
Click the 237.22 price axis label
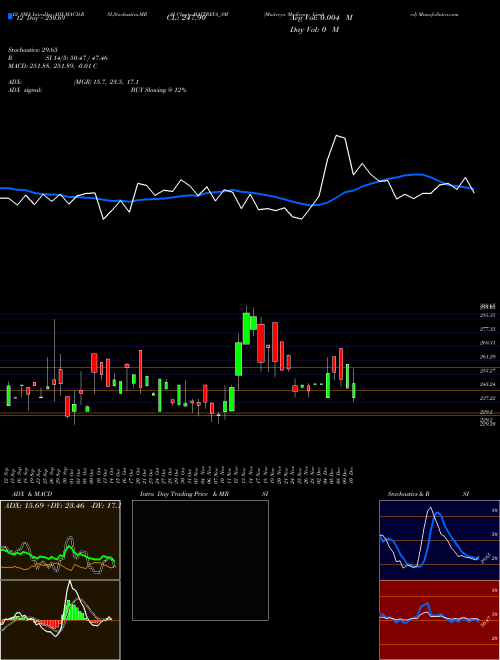pyautogui.click(x=487, y=398)
